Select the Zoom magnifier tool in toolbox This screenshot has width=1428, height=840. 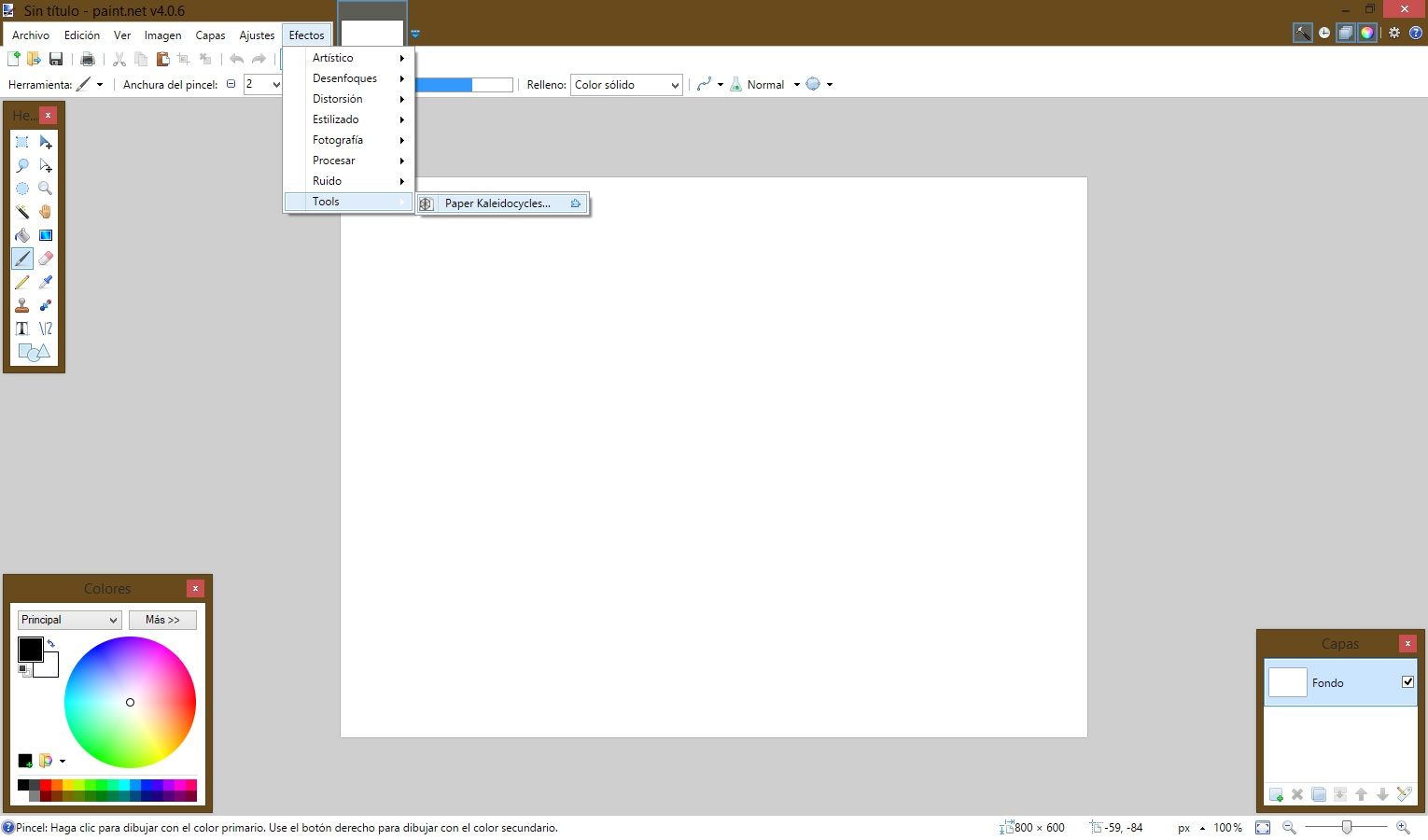[46, 189]
